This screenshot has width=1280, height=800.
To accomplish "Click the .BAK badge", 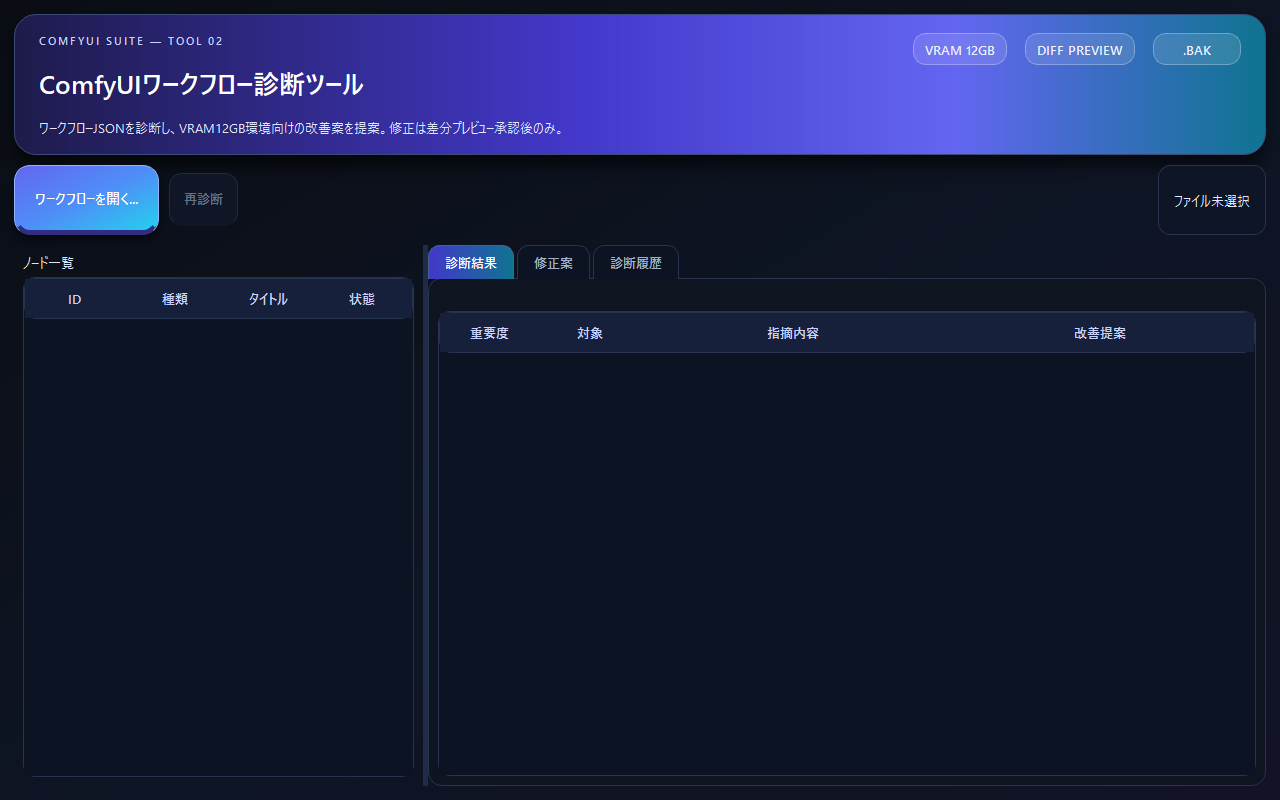I will click(1197, 50).
